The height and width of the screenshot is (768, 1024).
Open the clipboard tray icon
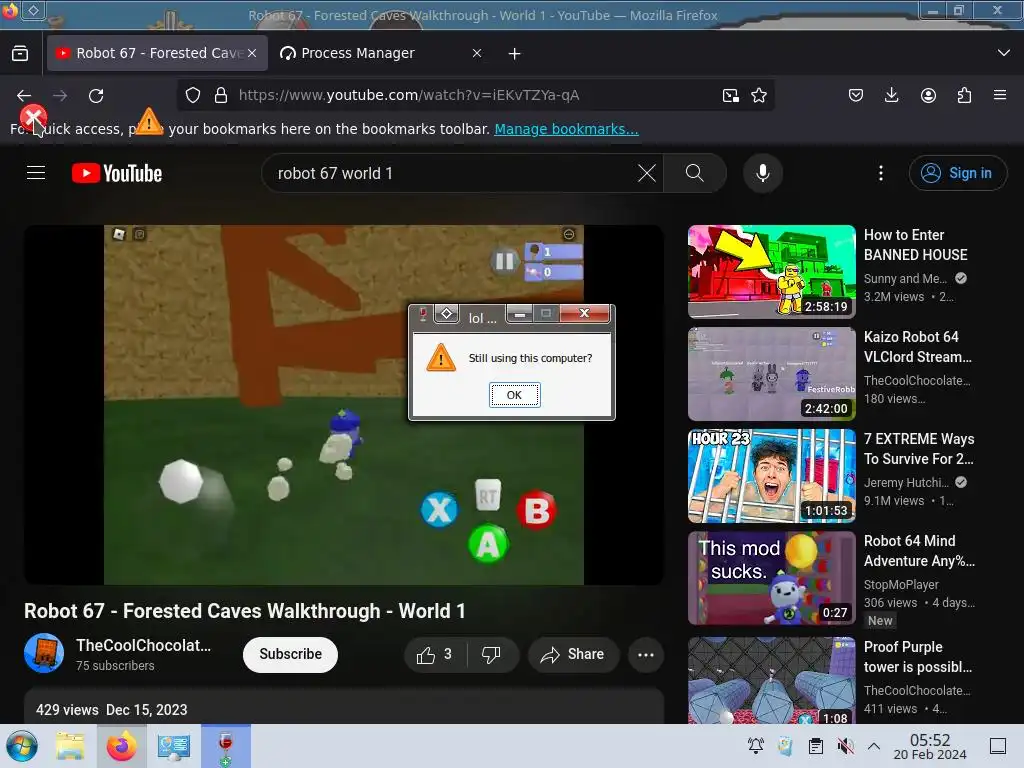click(x=816, y=746)
